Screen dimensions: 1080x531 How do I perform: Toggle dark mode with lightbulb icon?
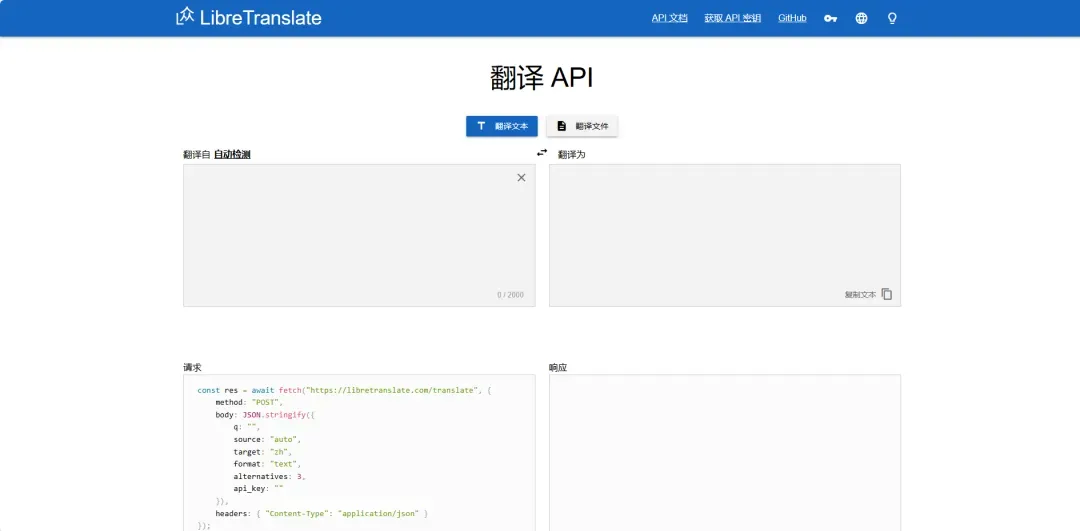click(892, 18)
